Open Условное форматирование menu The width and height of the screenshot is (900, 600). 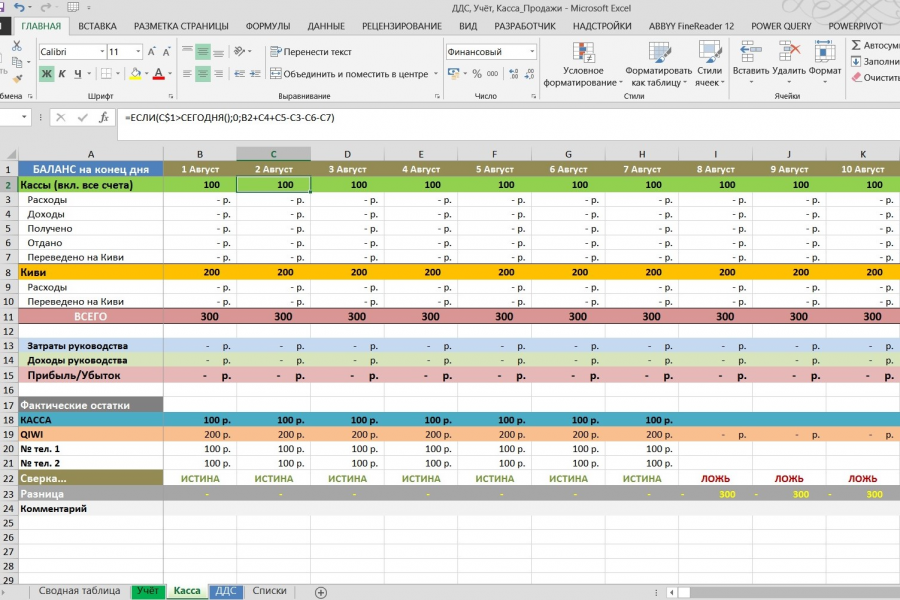583,64
